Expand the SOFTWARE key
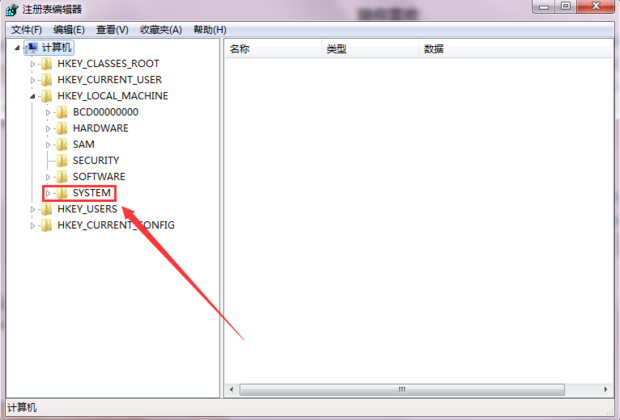 coord(48,177)
